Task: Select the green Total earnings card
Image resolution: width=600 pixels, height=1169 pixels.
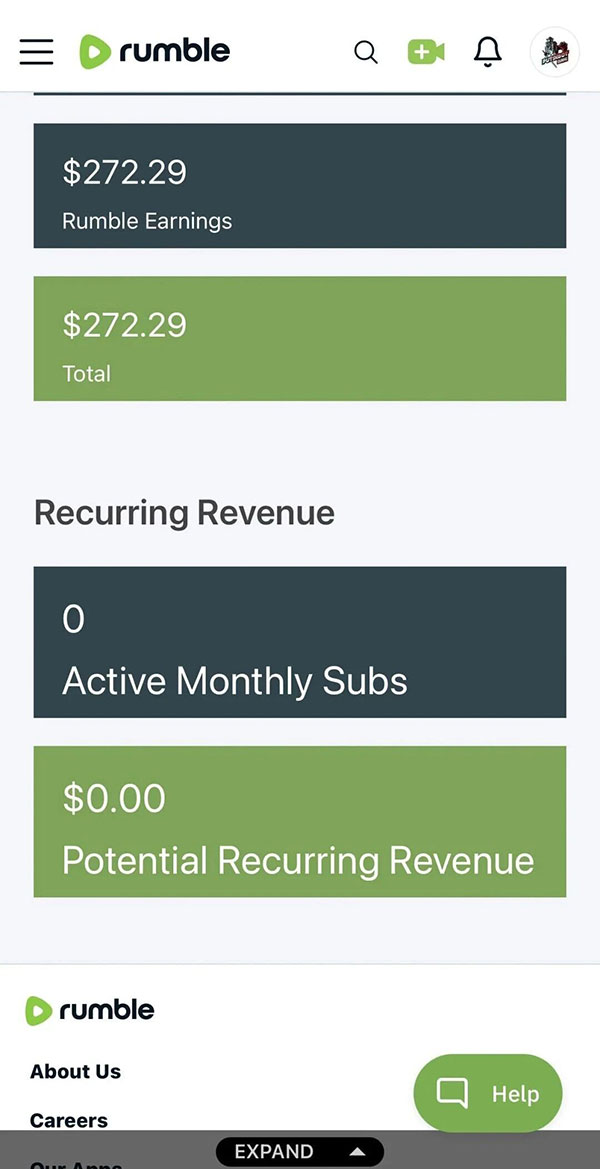Action: pyautogui.click(x=300, y=339)
